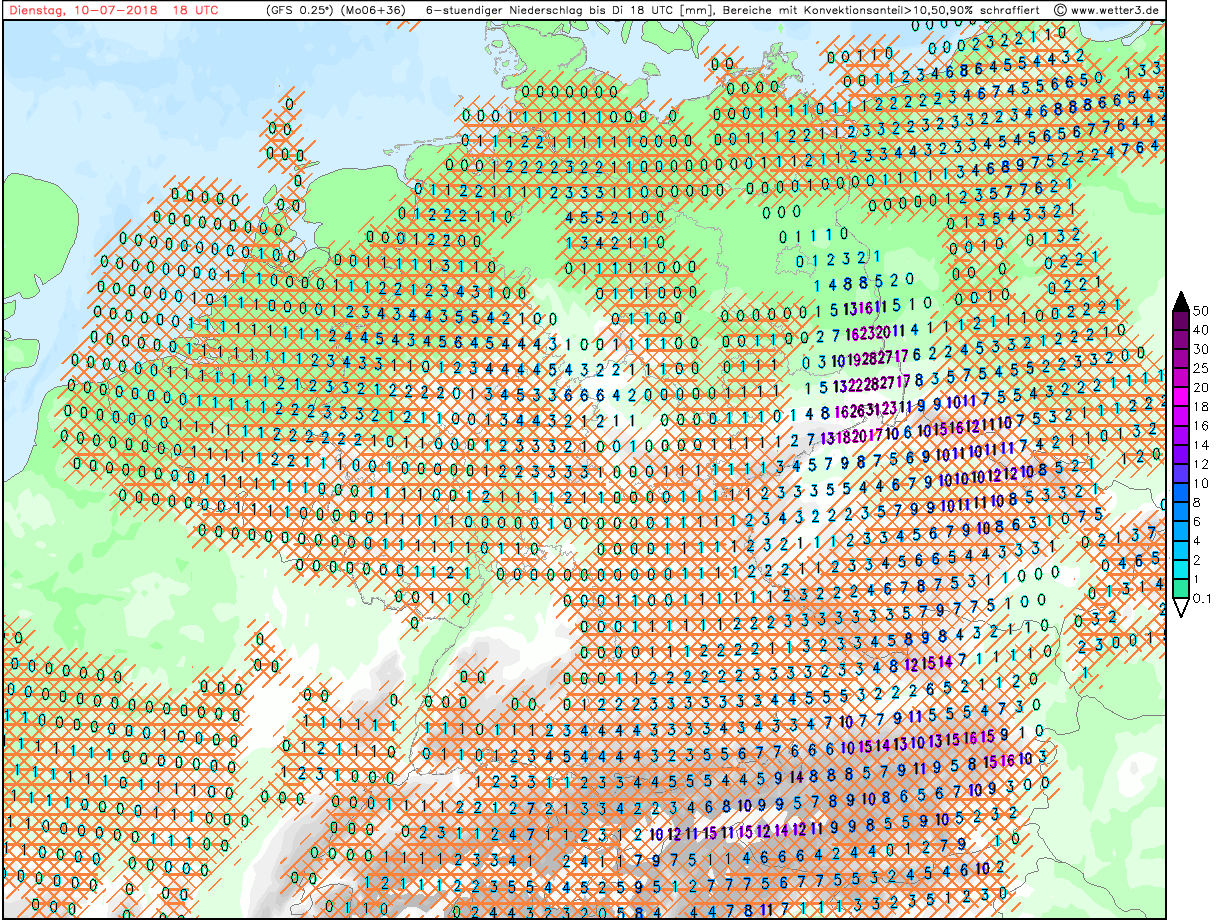The width and height of the screenshot is (1229, 922).
Task: Pick the blue color between 8 and 10
Action: [1181, 494]
